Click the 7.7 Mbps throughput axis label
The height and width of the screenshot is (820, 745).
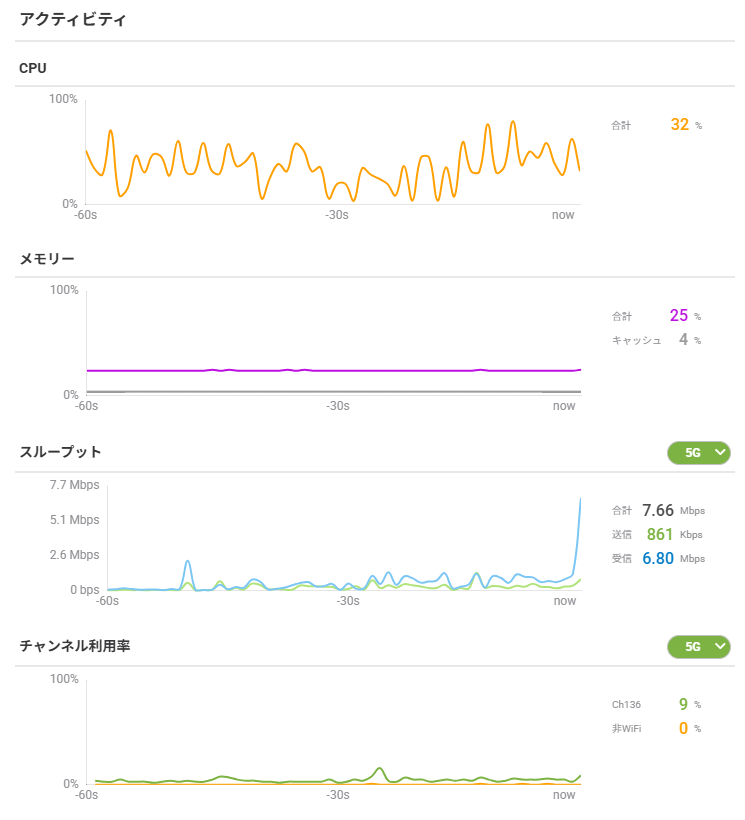74,485
